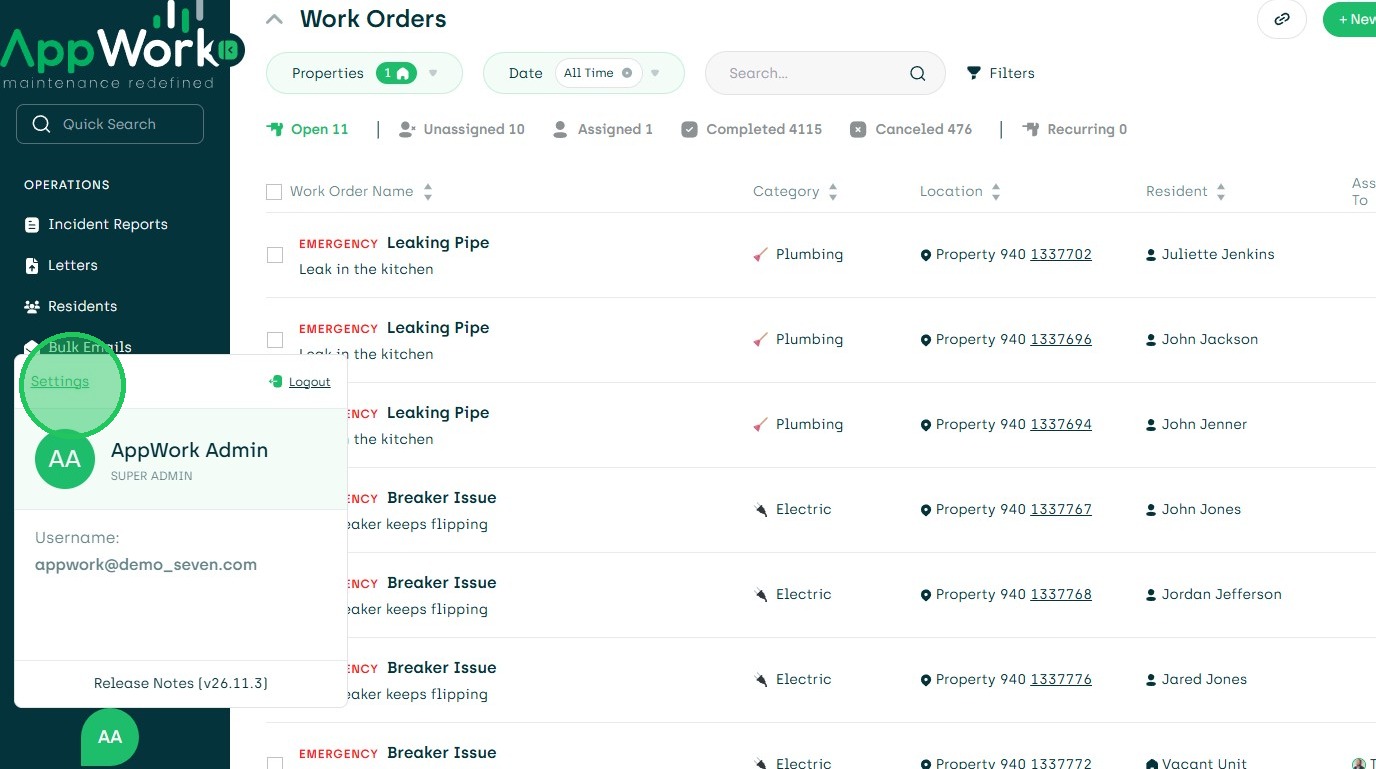This screenshot has width=1376, height=769.
Task: Click the plumbing icon in John Jenner row
Action: (761, 425)
